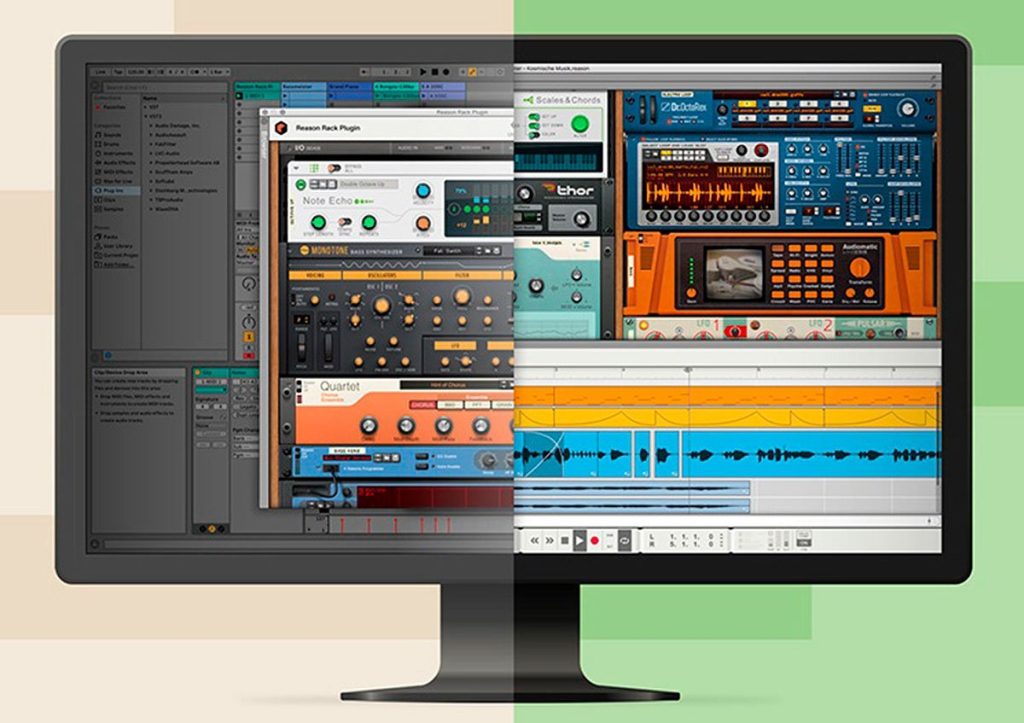Click the green Alter button on Scales & Chords
The image size is (1024, 723).
pos(579,123)
